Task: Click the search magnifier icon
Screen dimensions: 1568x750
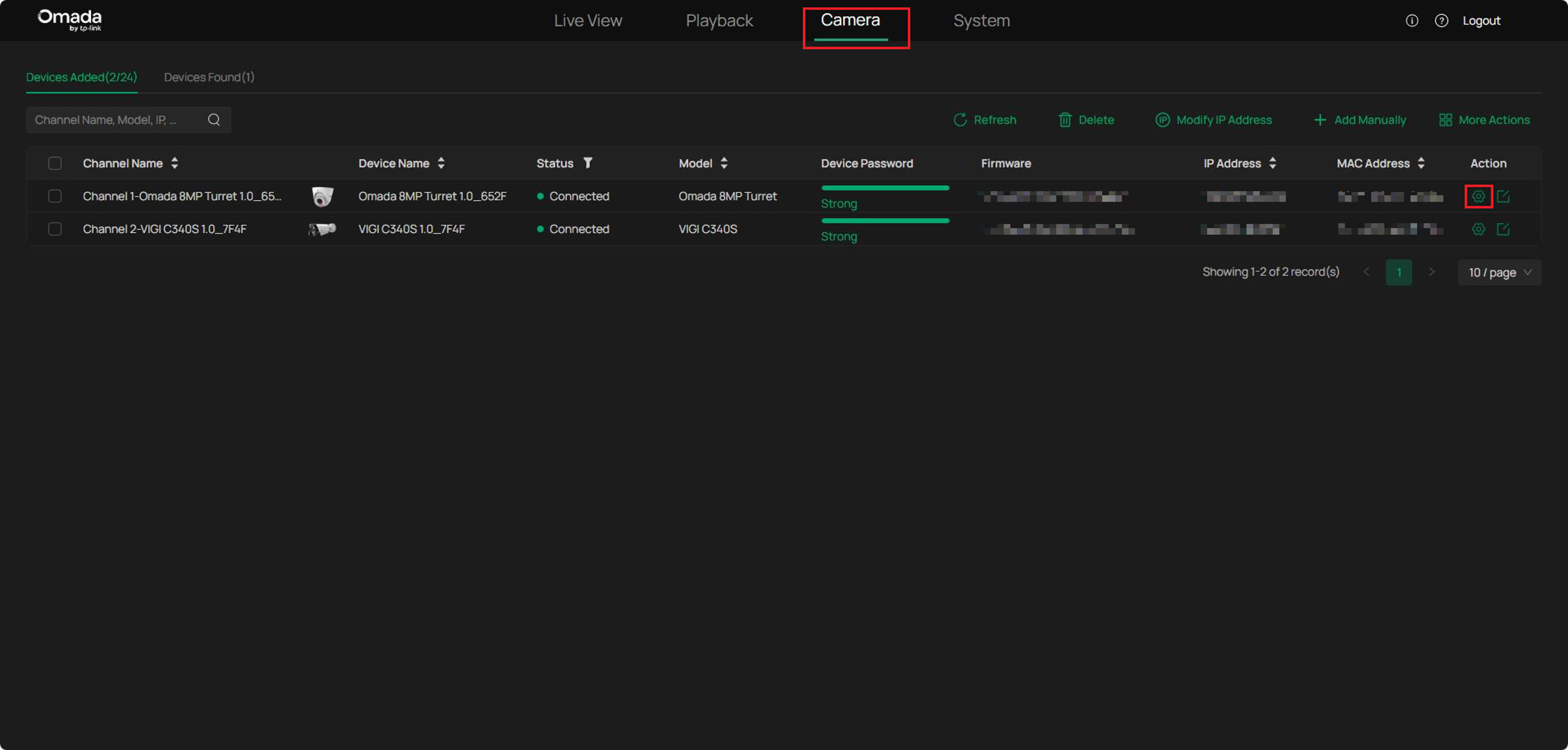Action: (214, 119)
